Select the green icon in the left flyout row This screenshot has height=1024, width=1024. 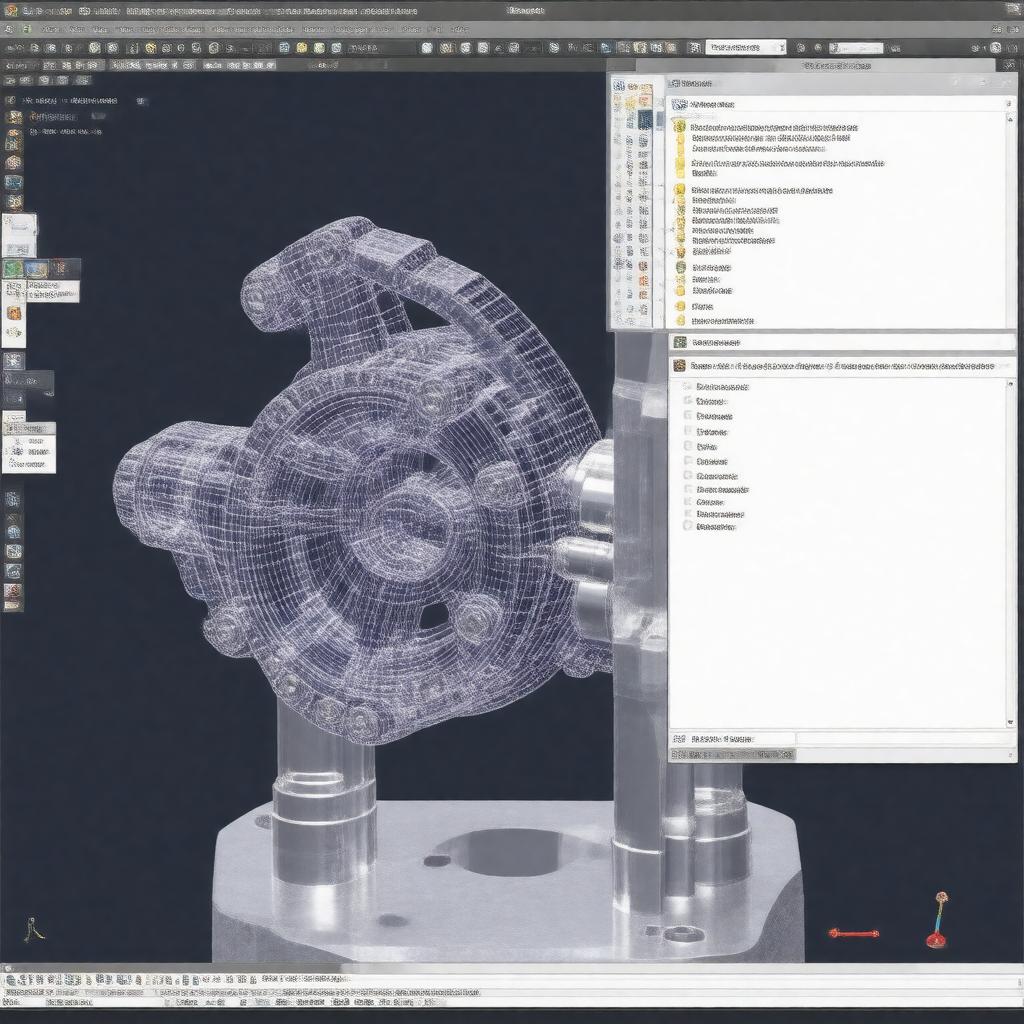pos(13,268)
